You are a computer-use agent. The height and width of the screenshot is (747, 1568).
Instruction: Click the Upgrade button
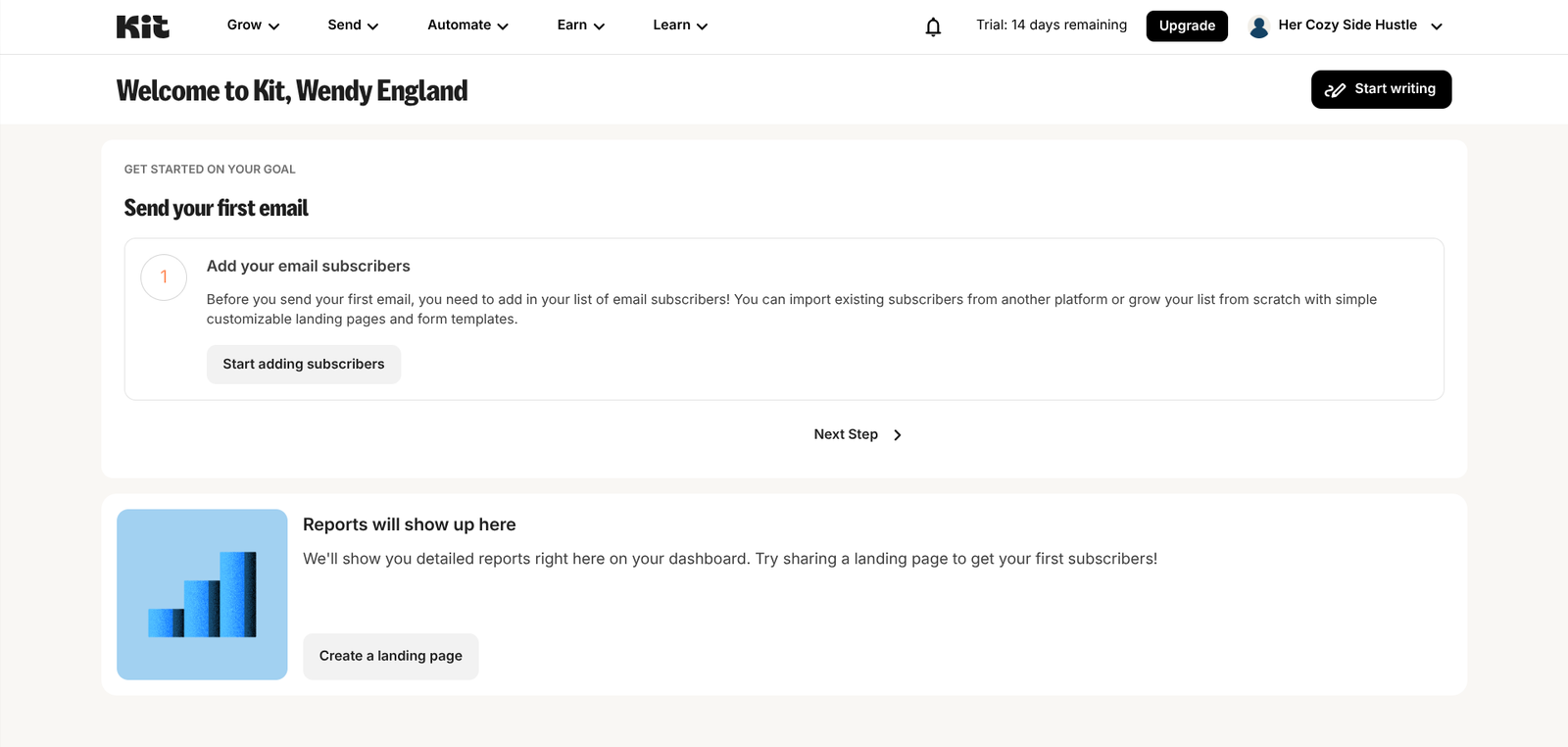coord(1187,25)
